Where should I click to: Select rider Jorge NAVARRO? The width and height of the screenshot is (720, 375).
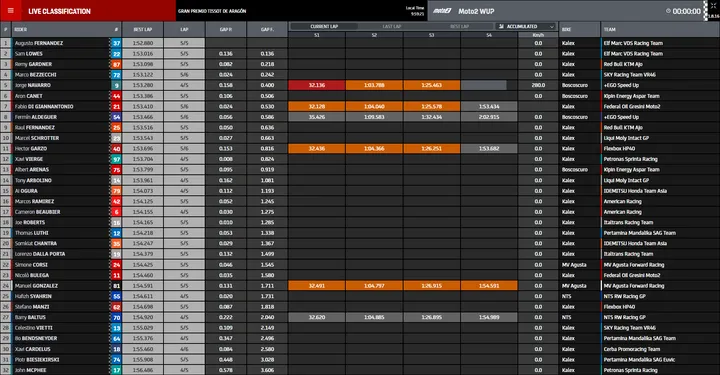coord(33,85)
